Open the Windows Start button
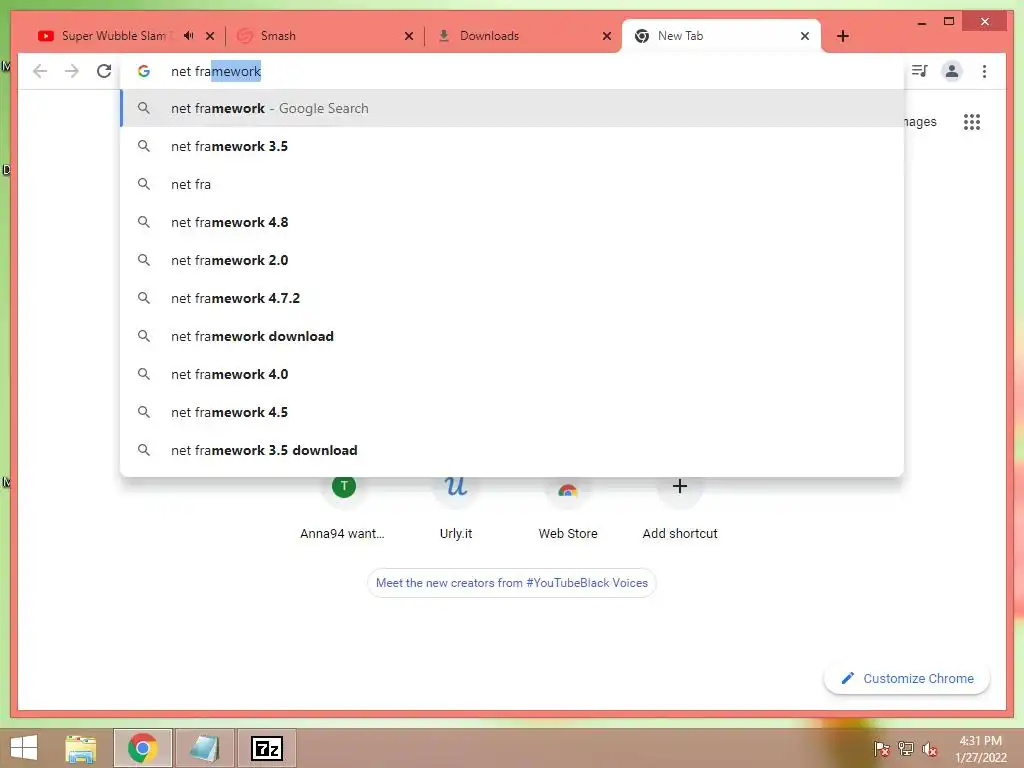 click(x=24, y=748)
